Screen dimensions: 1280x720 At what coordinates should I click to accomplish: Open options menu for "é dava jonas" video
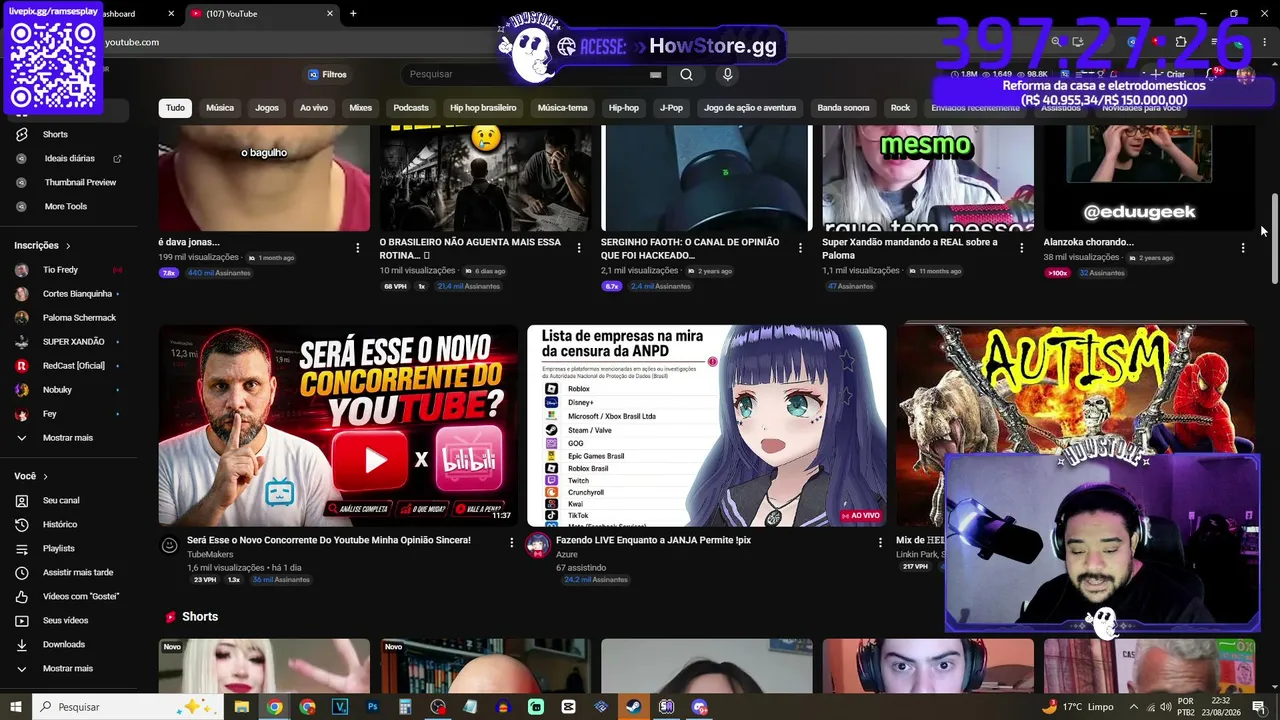[x=358, y=247]
